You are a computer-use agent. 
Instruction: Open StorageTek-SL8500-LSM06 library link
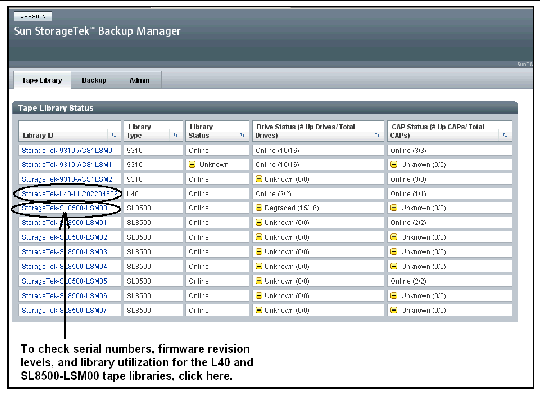tap(64, 296)
